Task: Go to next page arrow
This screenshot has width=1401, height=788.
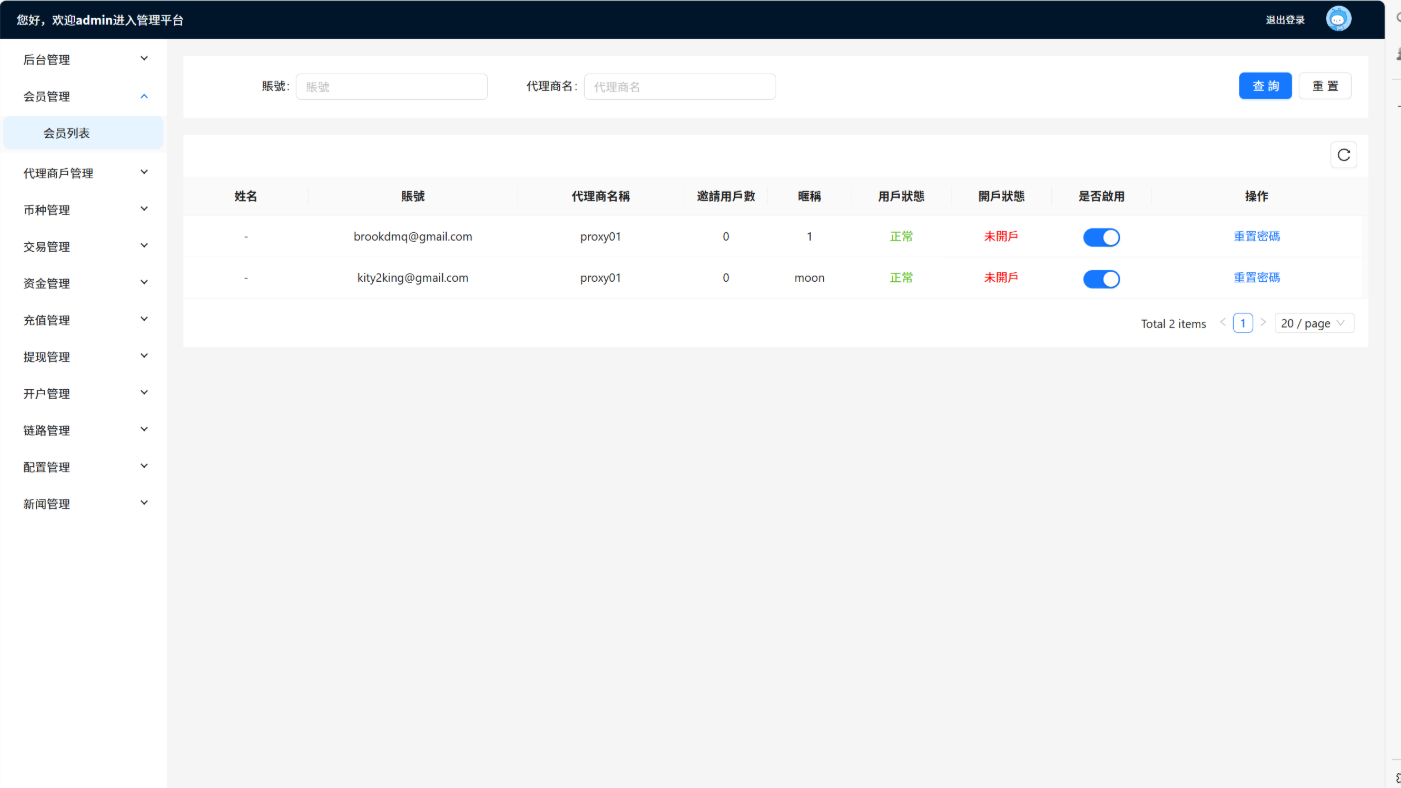Action: 1263,323
